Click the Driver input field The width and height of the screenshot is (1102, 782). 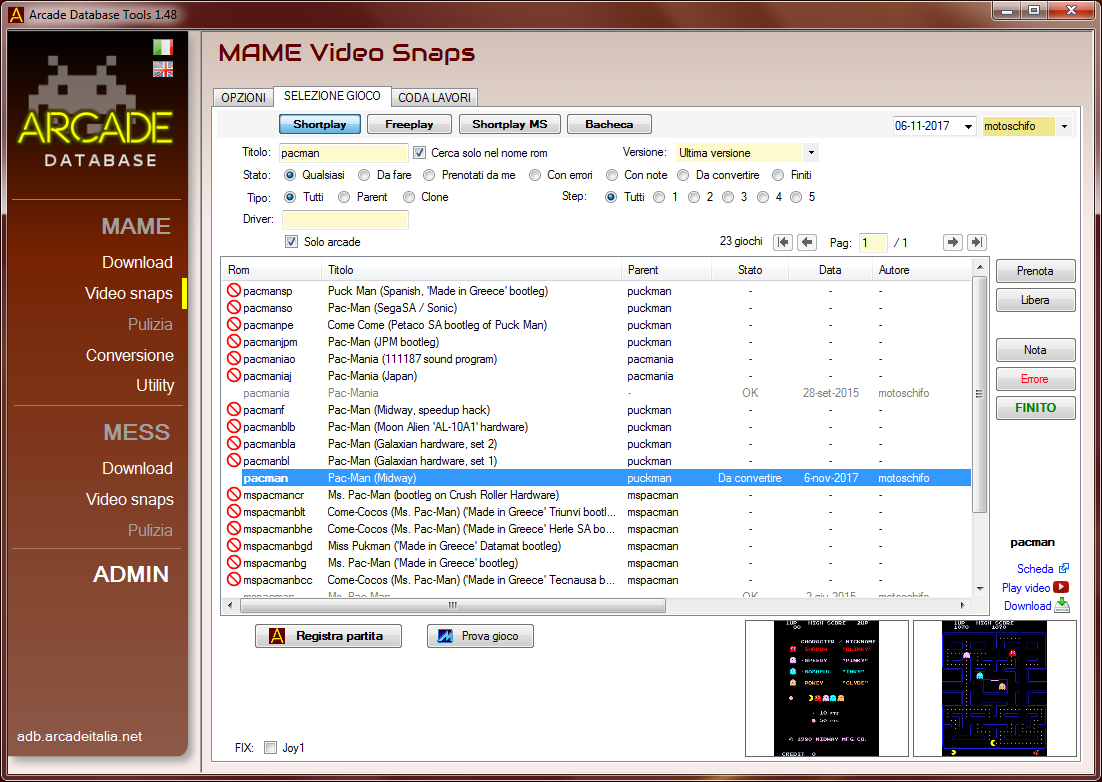[345, 220]
